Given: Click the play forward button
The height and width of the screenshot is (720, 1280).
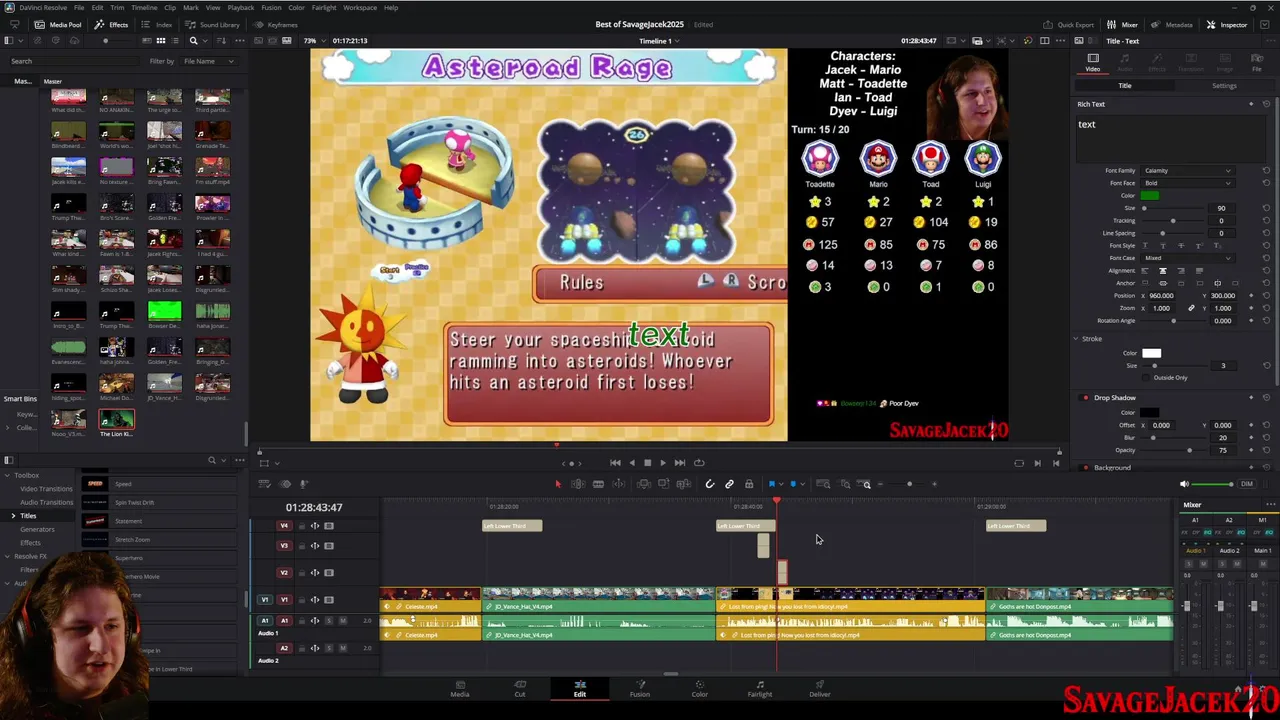Looking at the screenshot, I should [x=663, y=463].
